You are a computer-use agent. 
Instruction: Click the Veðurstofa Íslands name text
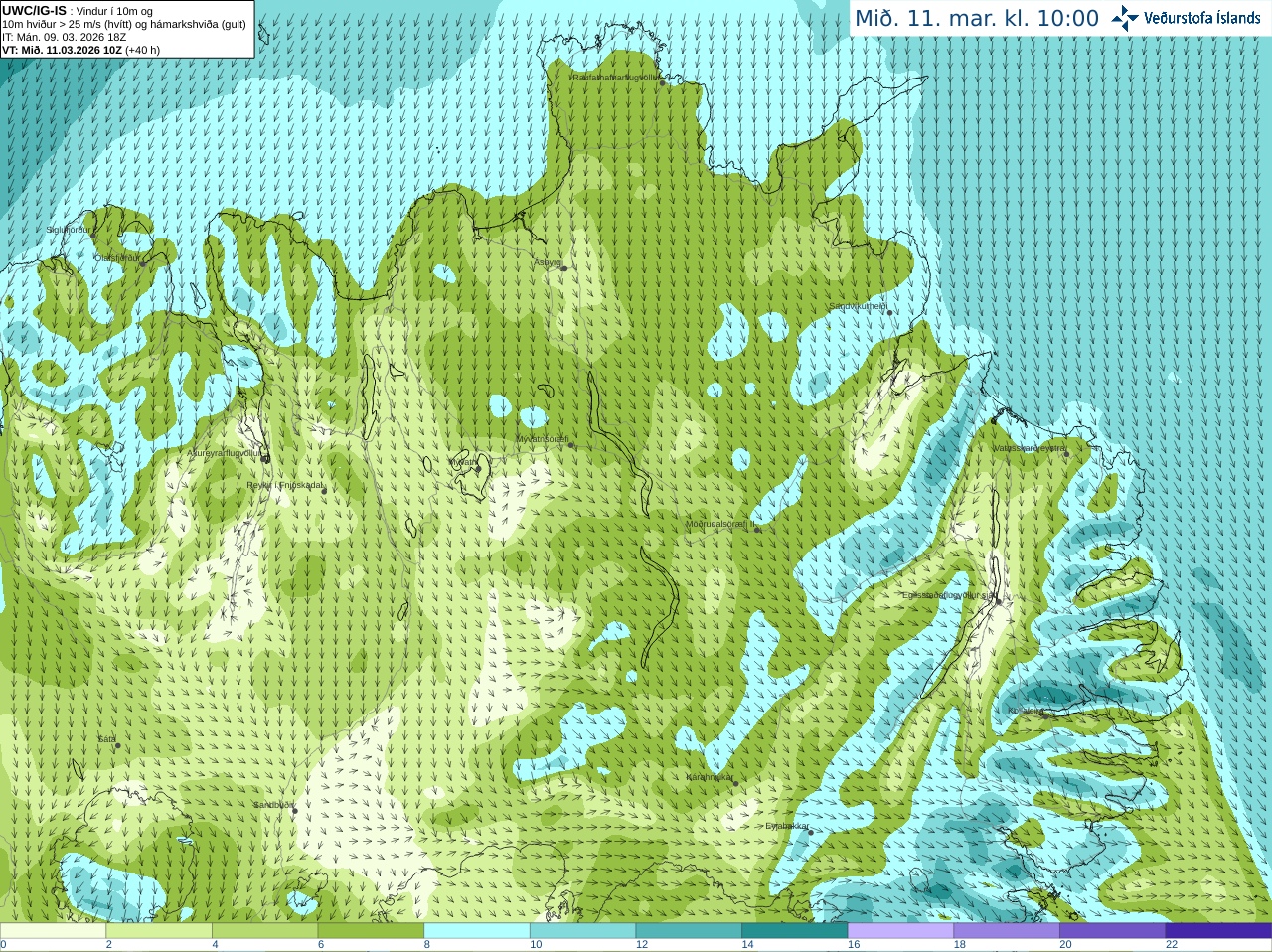[1202, 18]
